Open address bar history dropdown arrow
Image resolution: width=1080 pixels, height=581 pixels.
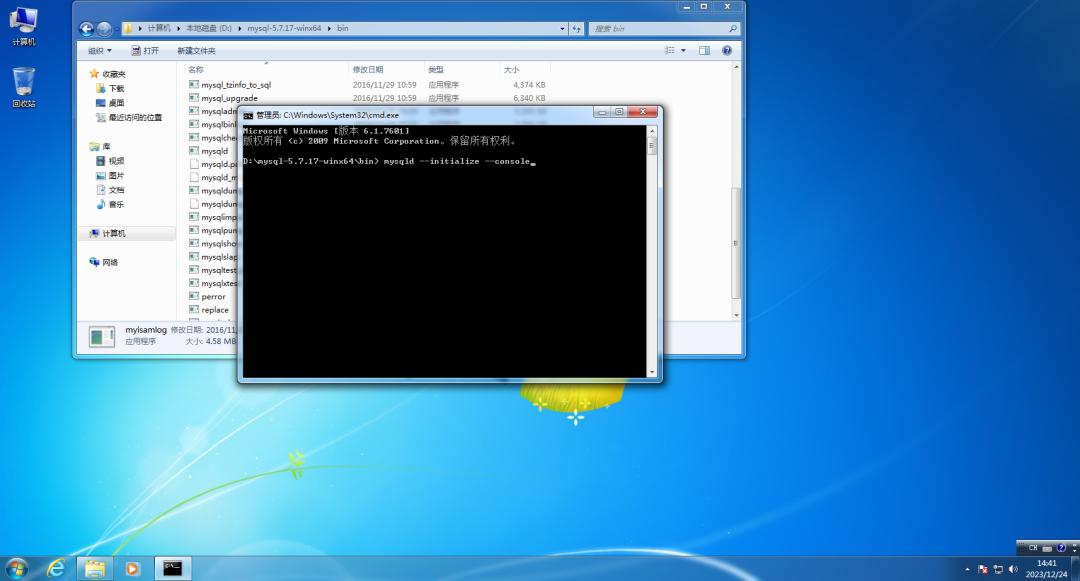point(562,28)
